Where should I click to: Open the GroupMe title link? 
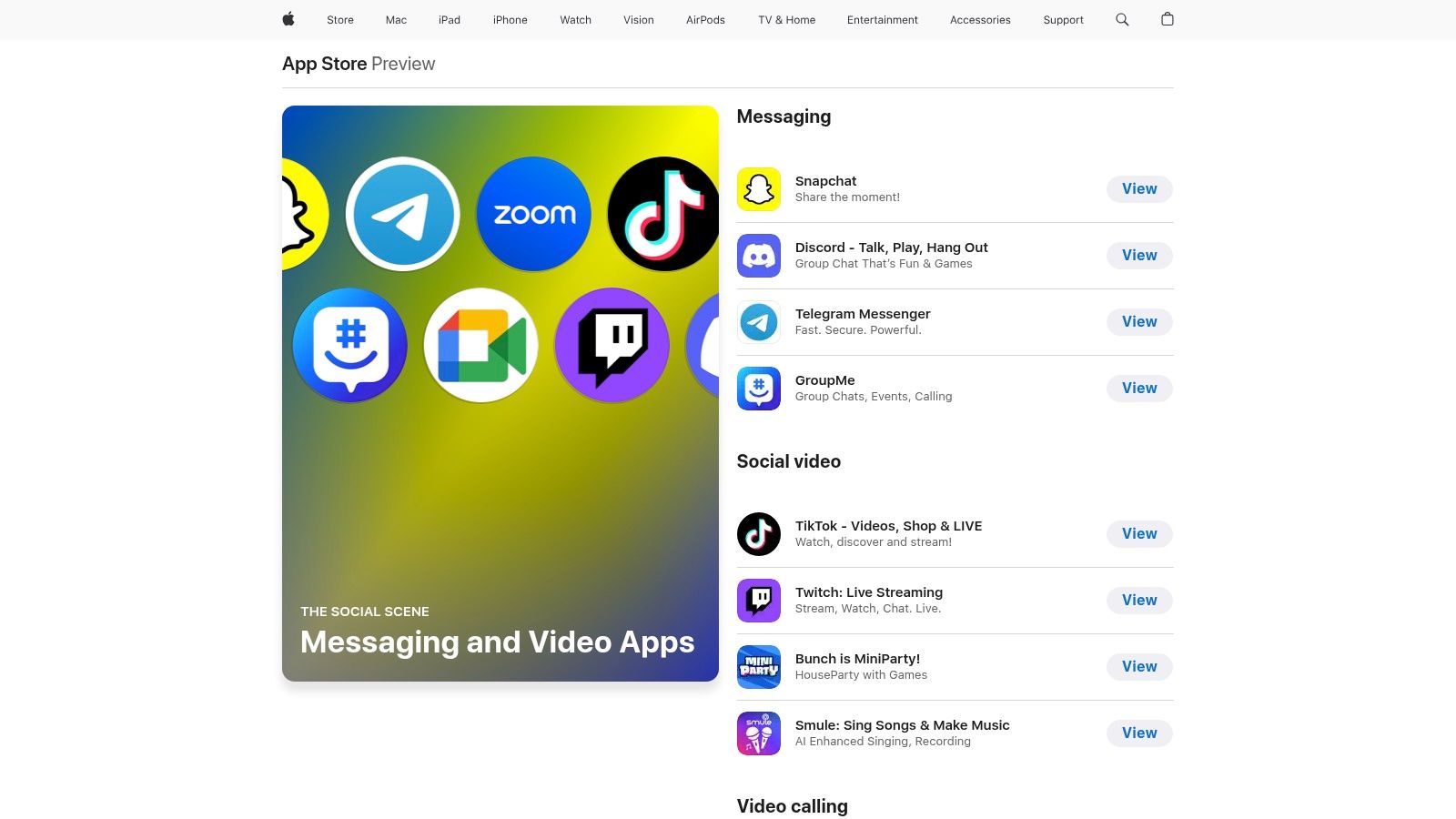(825, 380)
